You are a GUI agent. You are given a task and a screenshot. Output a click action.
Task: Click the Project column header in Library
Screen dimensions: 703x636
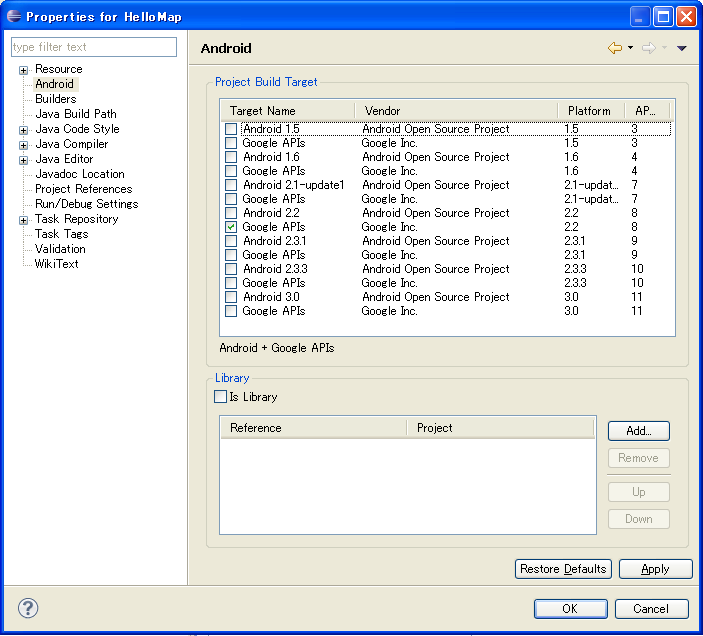point(500,428)
